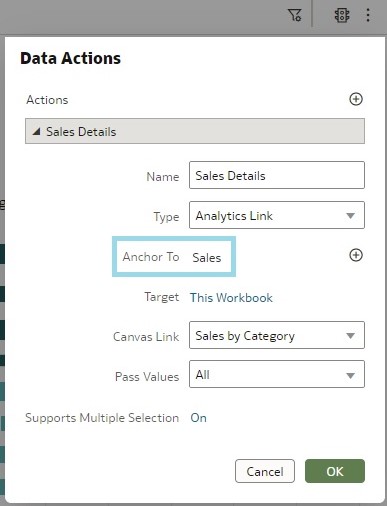
Task: Confirm with the OK button
Action: coord(335,471)
